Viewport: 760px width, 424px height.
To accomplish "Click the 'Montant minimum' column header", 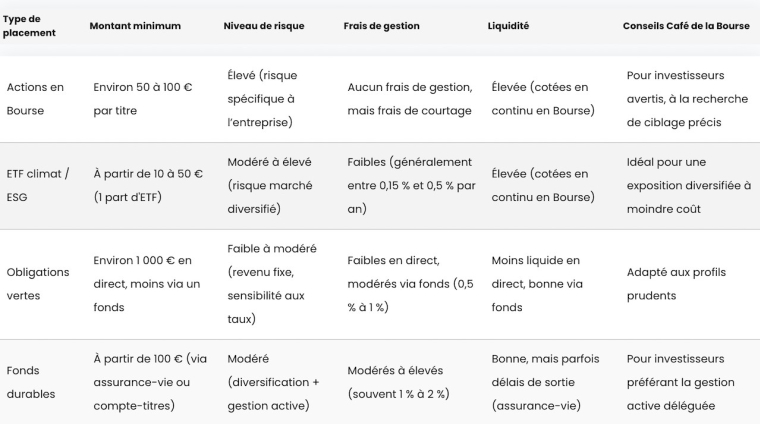I will [135, 26].
